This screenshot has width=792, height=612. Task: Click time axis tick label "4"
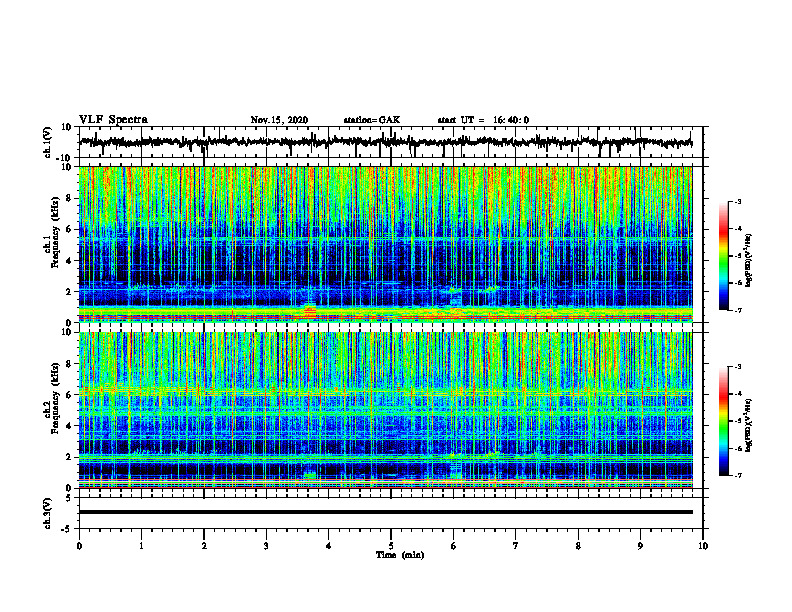[329, 546]
